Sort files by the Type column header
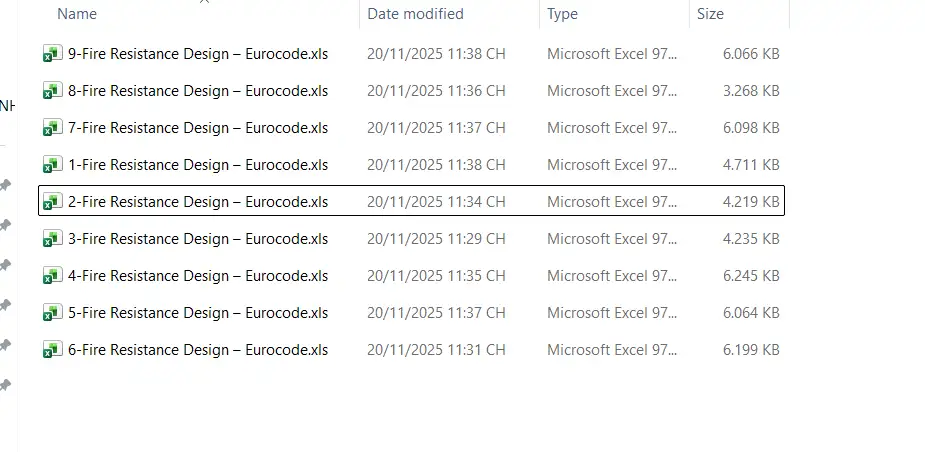 [x=562, y=14]
